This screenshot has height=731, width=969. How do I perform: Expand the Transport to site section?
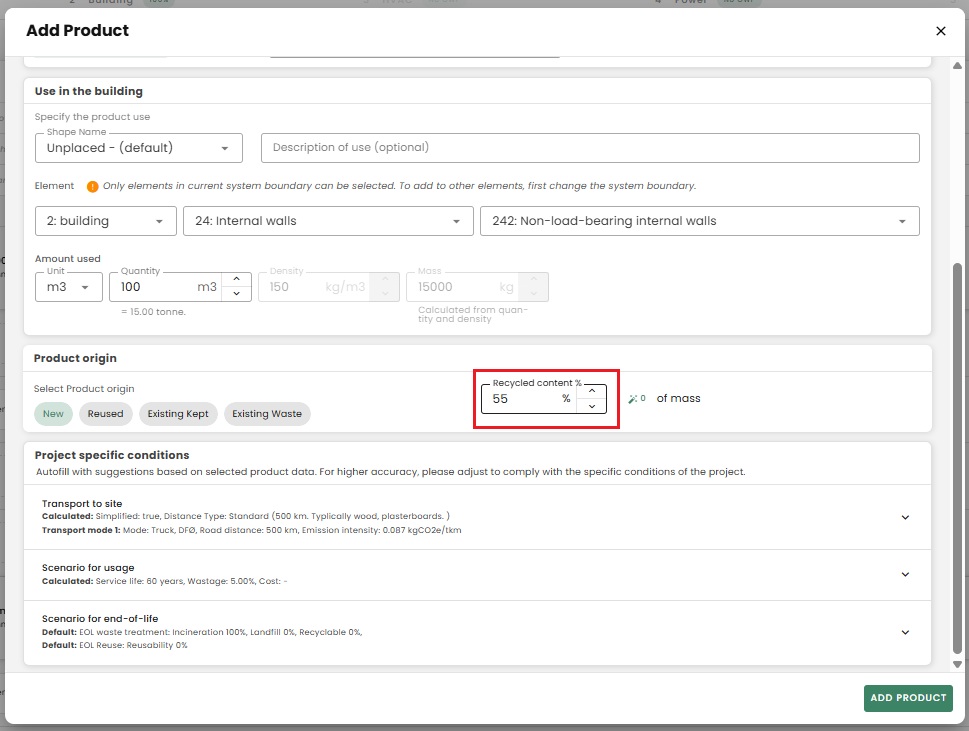(905, 517)
